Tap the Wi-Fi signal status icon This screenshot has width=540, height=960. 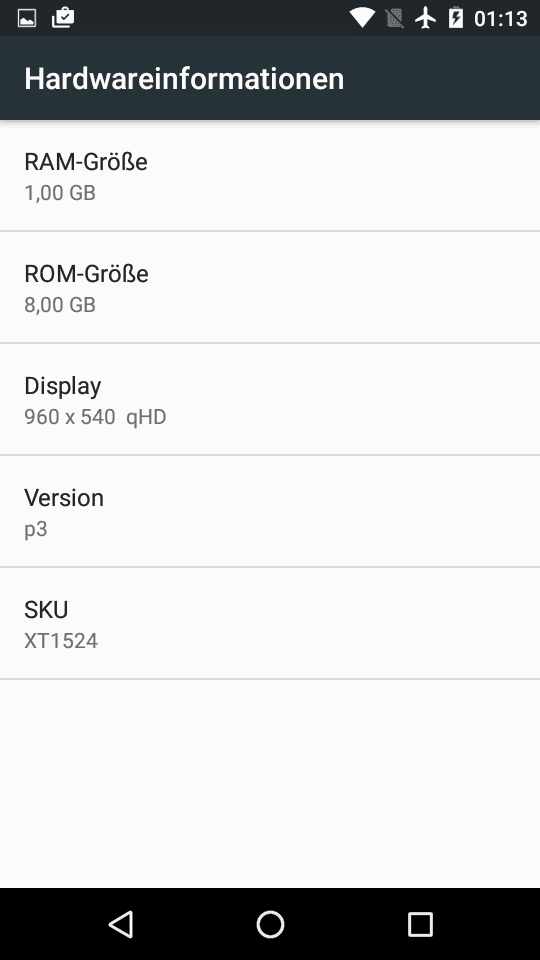point(362,18)
